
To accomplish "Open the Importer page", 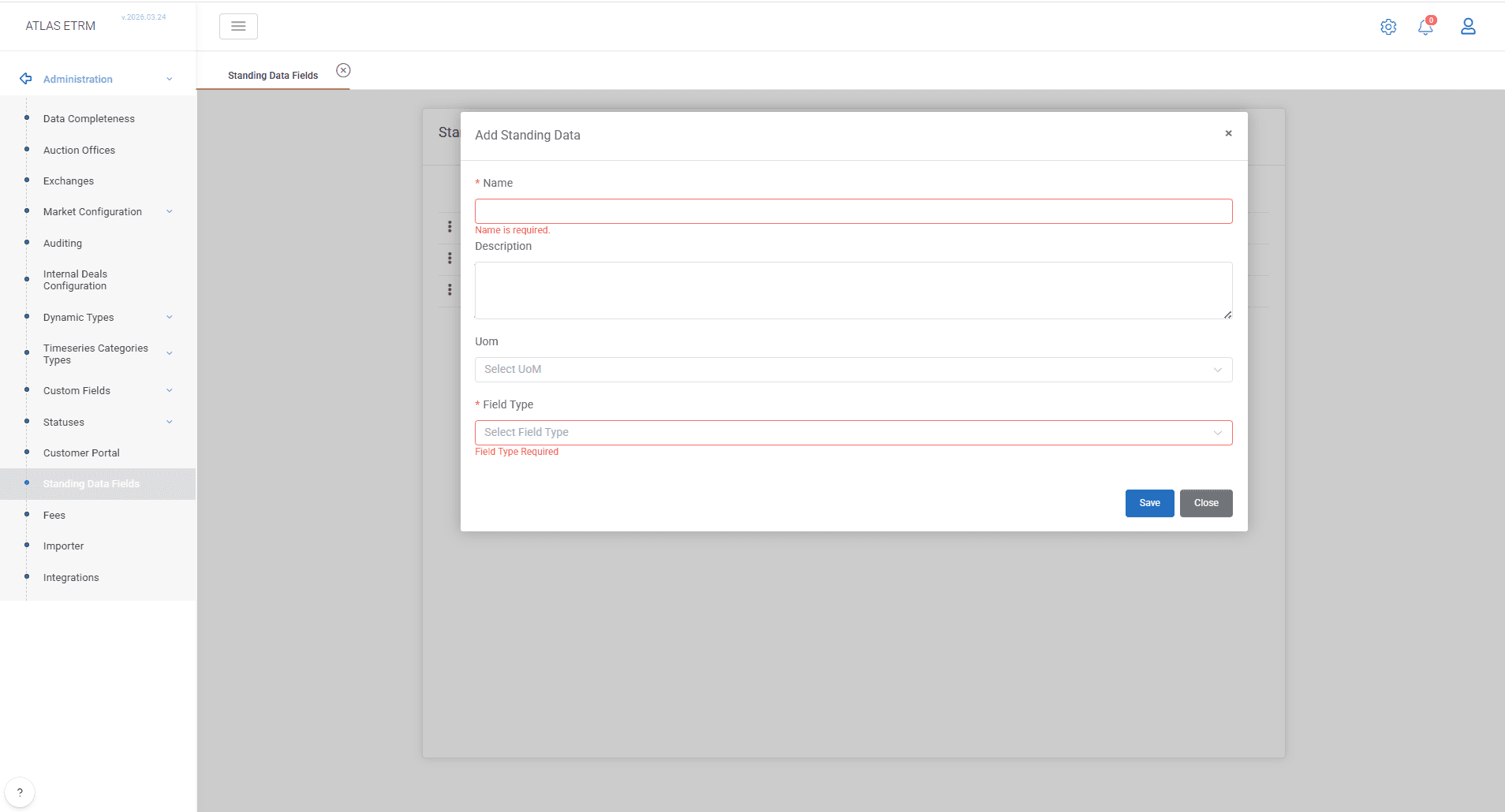I will tap(63, 546).
